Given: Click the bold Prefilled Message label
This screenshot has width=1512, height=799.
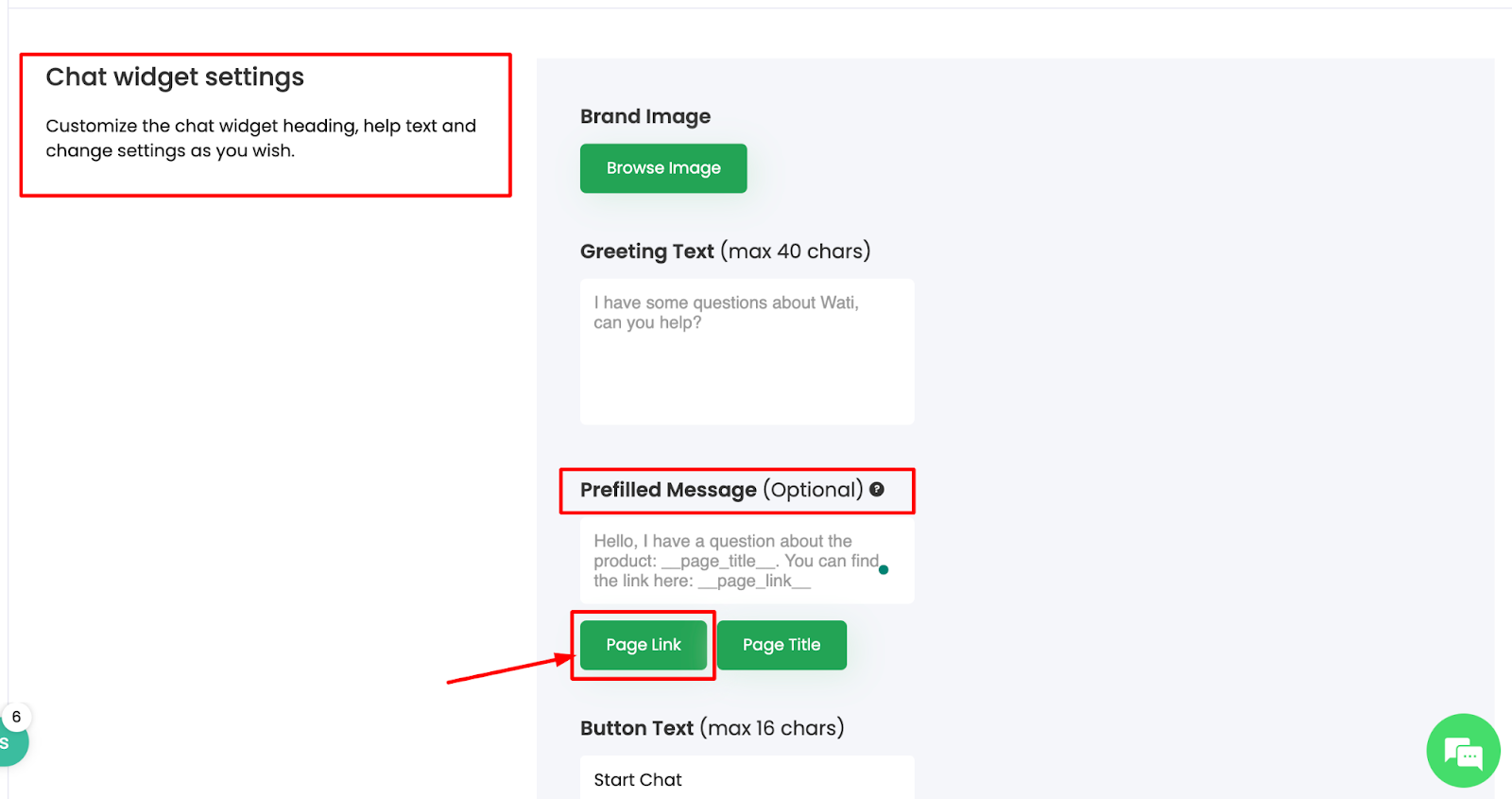Looking at the screenshot, I should (668, 490).
